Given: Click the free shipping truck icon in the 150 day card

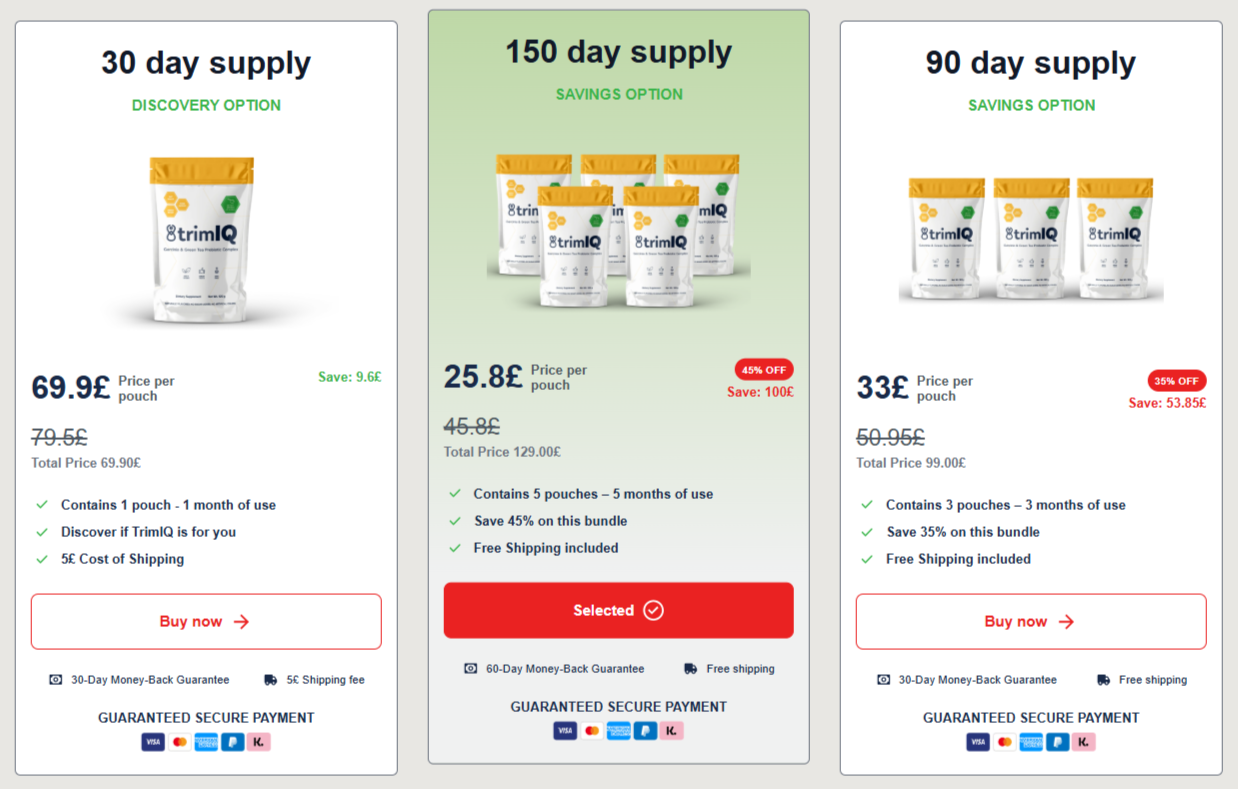Looking at the screenshot, I should point(690,668).
